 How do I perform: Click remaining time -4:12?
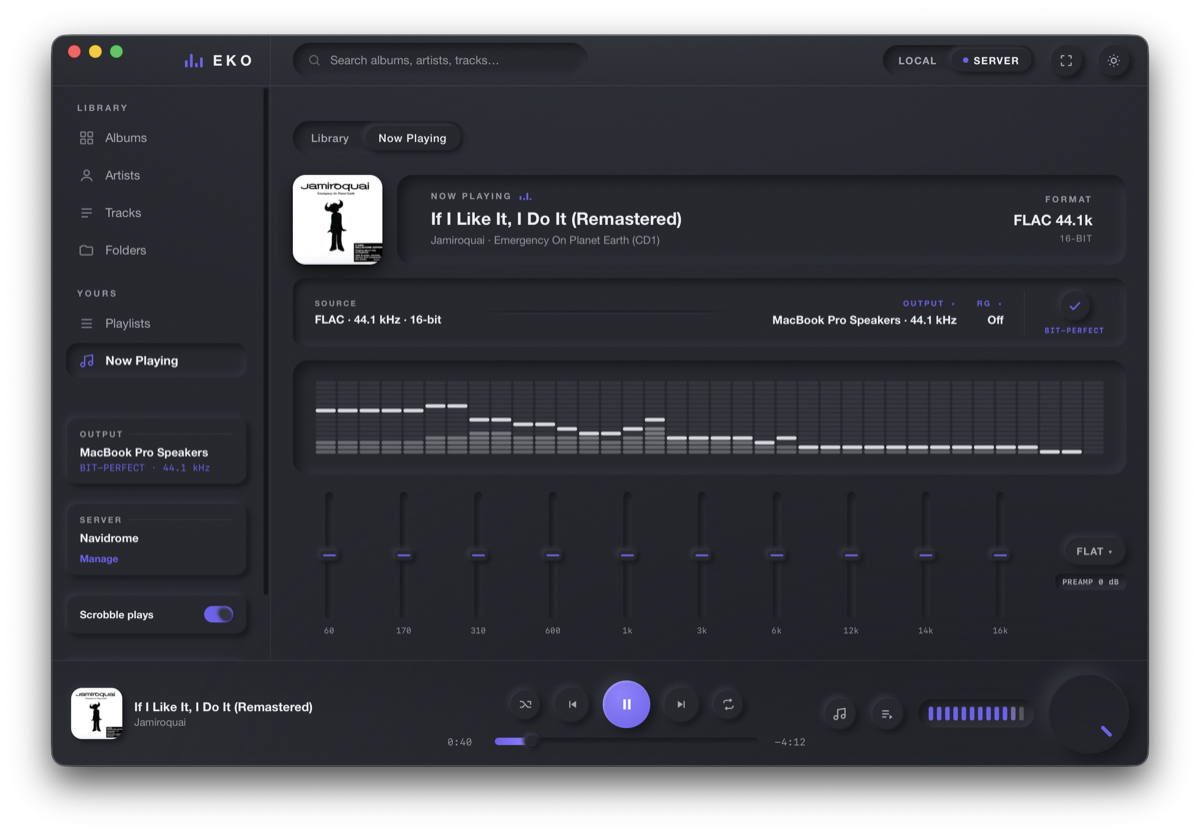pos(790,742)
